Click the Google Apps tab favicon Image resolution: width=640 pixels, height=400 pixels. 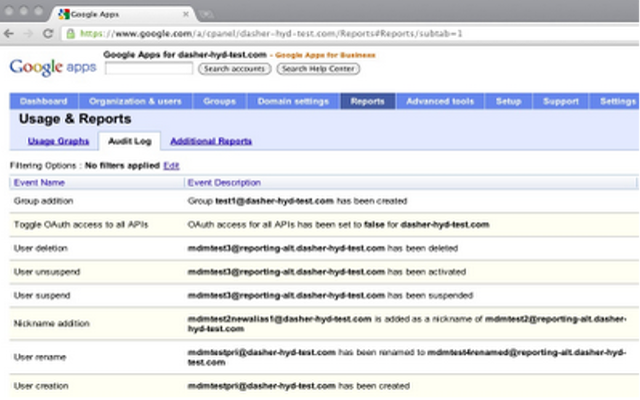point(64,14)
